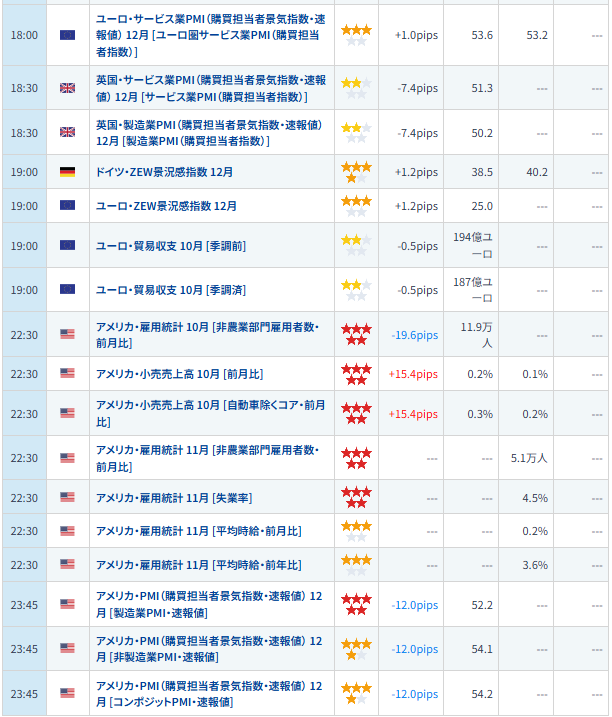The width and height of the screenshot is (612, 717).
Task: Open the ユーロ・サービス業PMI 12月 indicator link
Action: (x=209, y=35)
